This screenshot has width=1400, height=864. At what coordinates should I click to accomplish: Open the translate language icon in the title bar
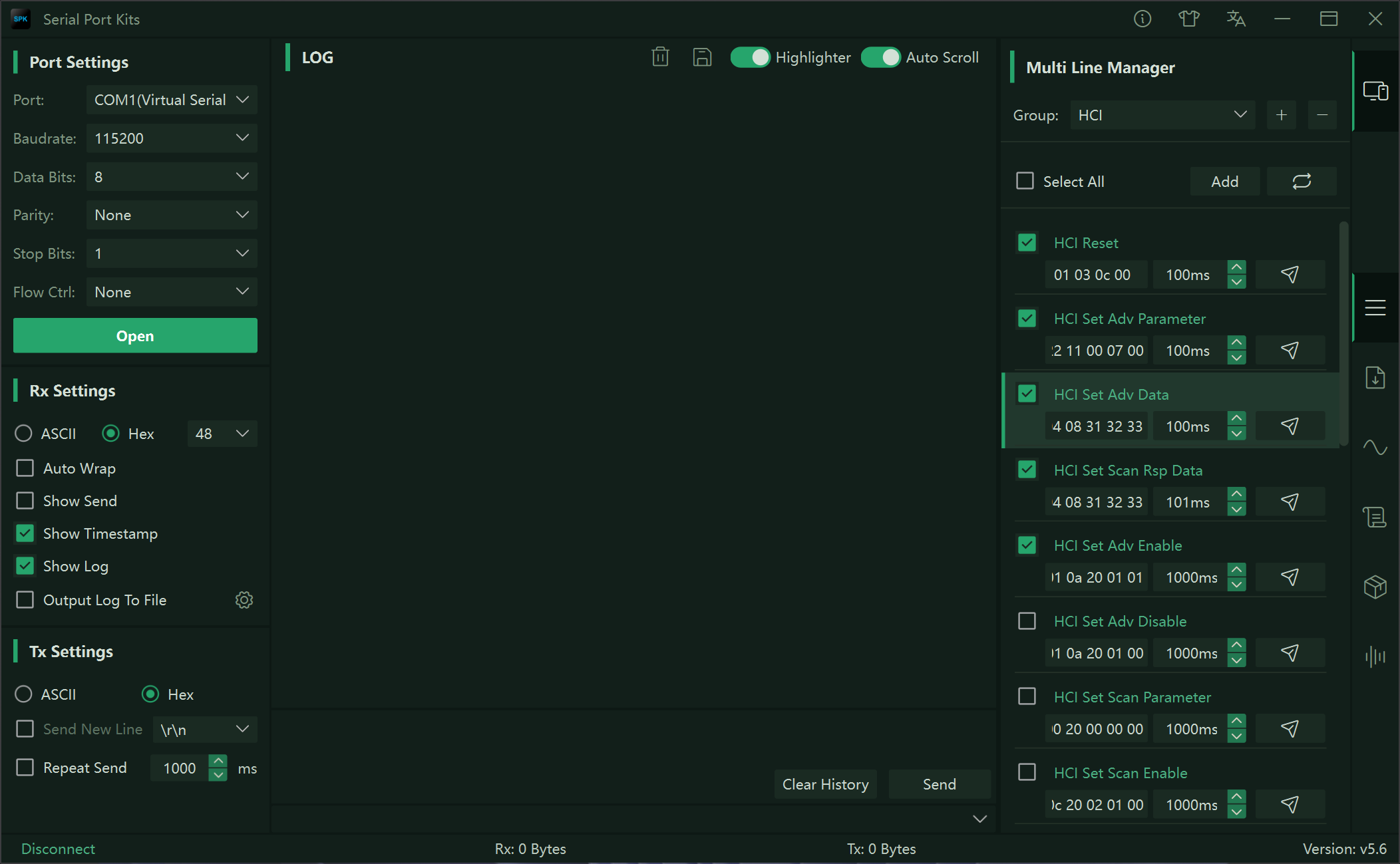click(1236, 19)
